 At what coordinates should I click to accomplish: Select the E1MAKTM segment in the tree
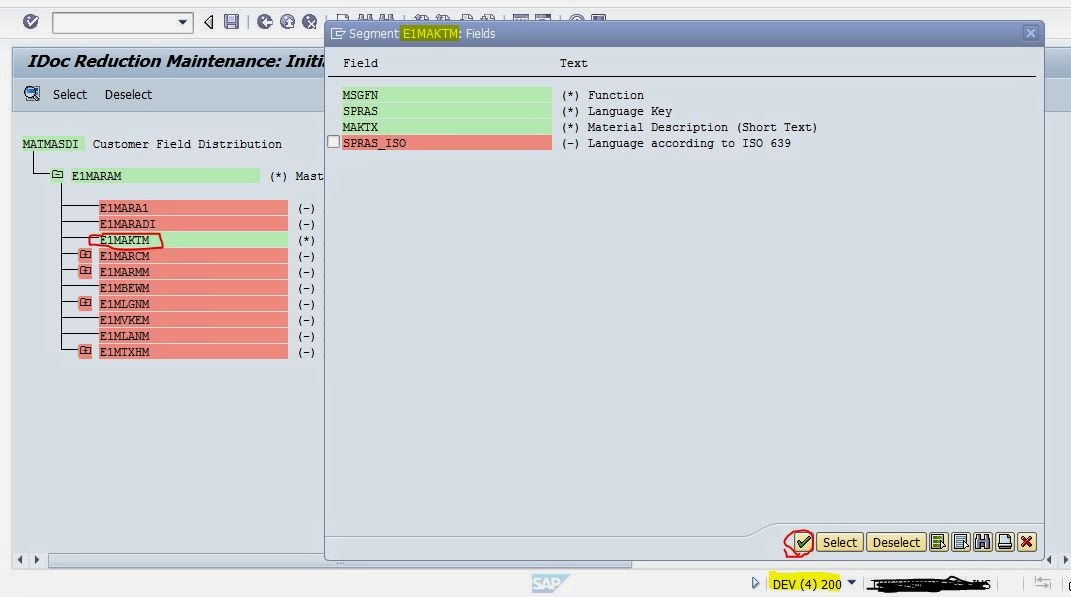193,240
